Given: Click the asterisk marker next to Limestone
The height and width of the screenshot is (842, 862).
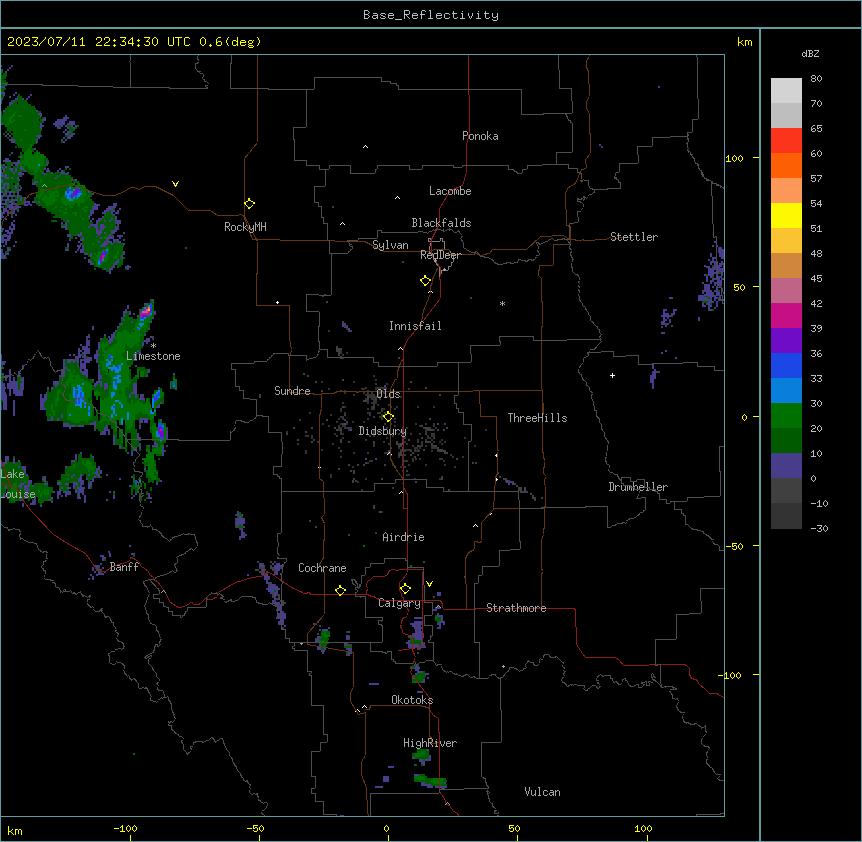Looking at the screenshot, I should point(153,346).
